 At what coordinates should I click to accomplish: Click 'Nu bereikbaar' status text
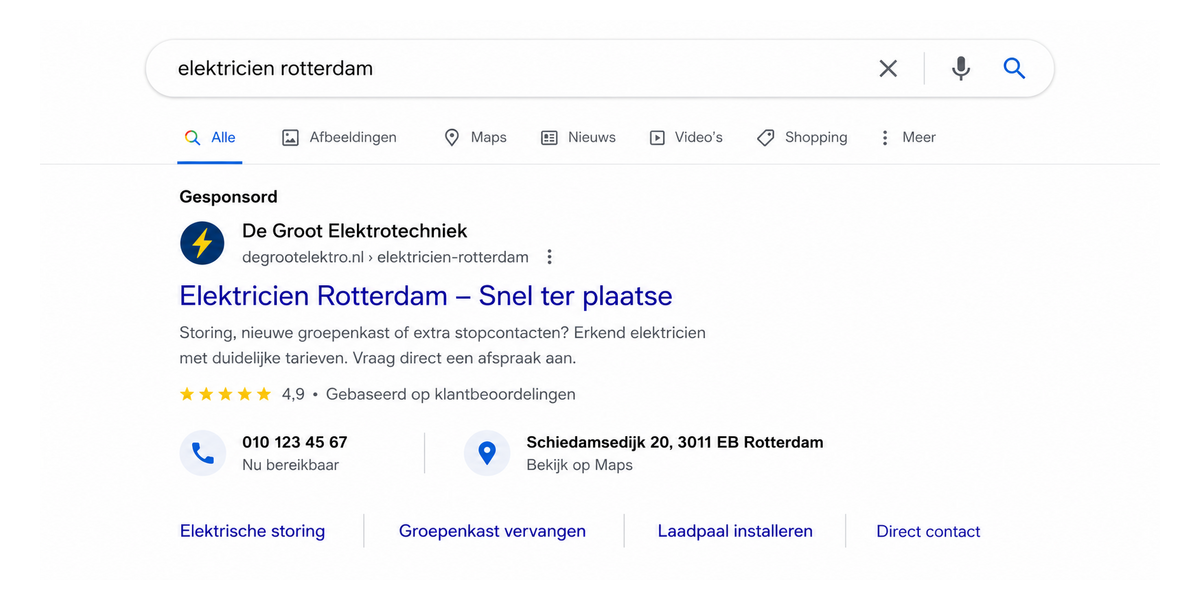[291, 465]
